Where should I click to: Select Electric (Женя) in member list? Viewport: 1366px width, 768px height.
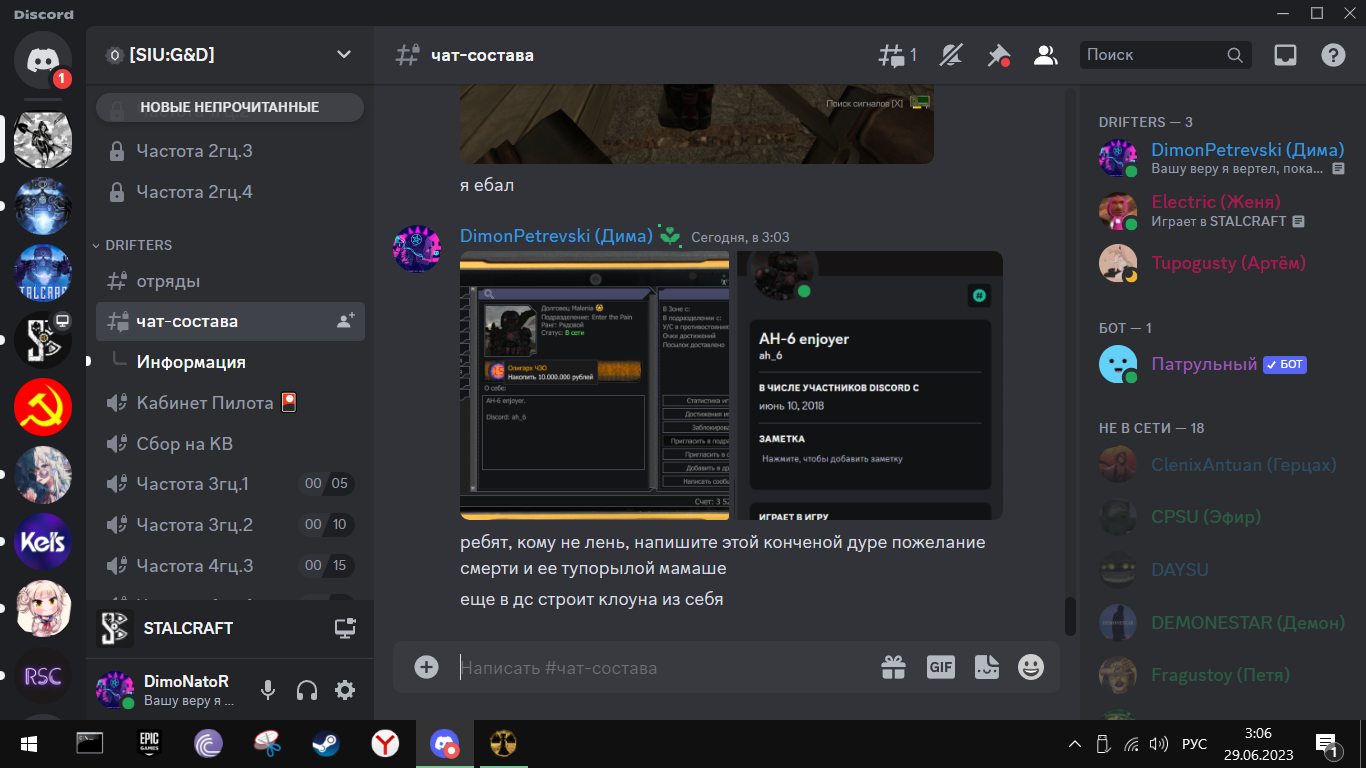[1222, 210]
